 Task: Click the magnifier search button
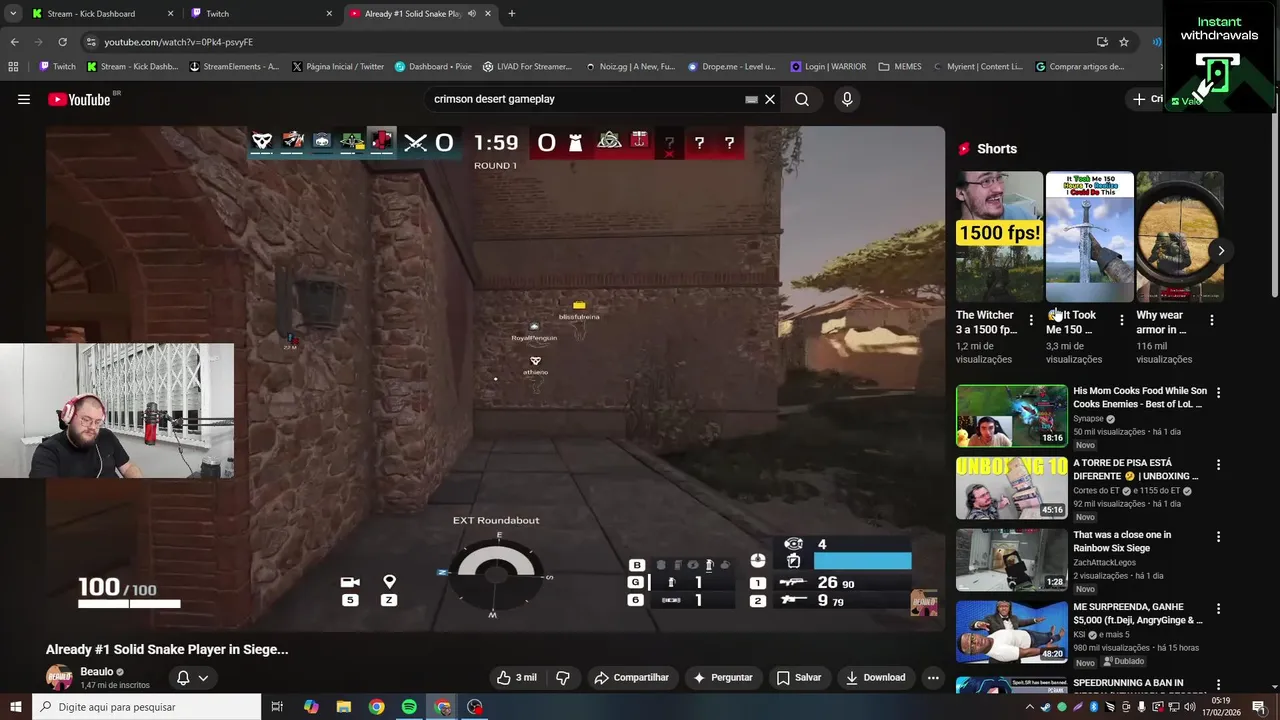tap(802, 99)
